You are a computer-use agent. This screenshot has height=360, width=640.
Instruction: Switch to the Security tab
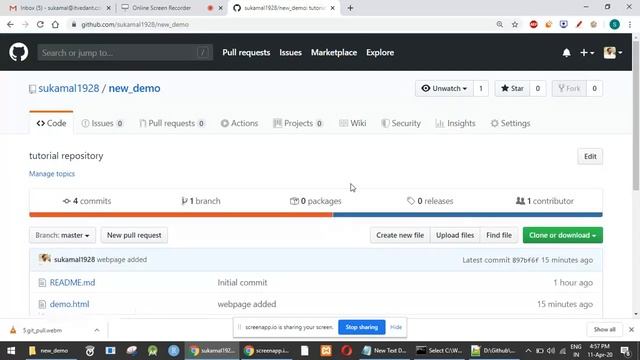point(401,123)
